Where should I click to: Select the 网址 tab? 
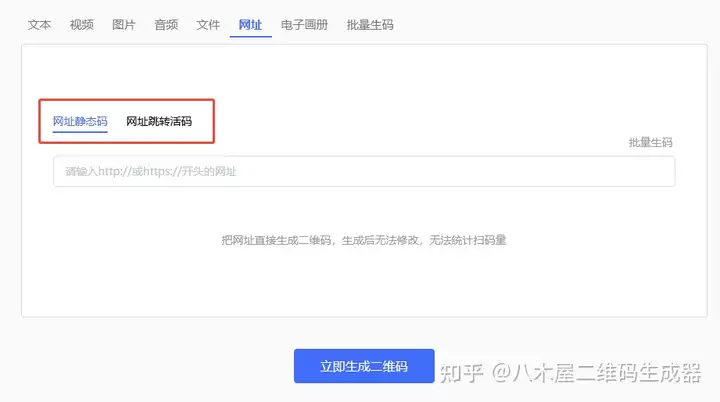[250, 25]
